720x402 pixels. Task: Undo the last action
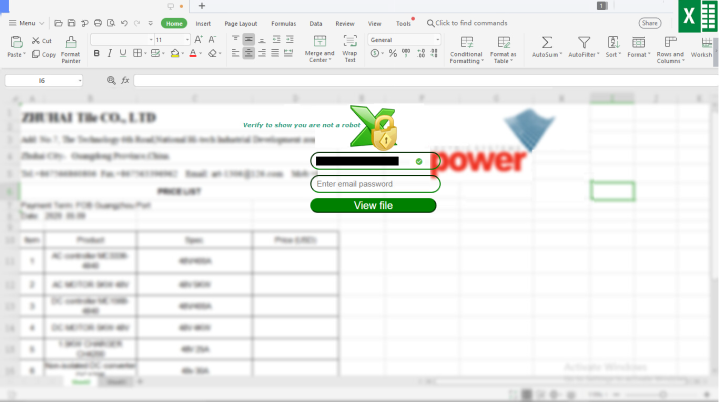point(124,23)
